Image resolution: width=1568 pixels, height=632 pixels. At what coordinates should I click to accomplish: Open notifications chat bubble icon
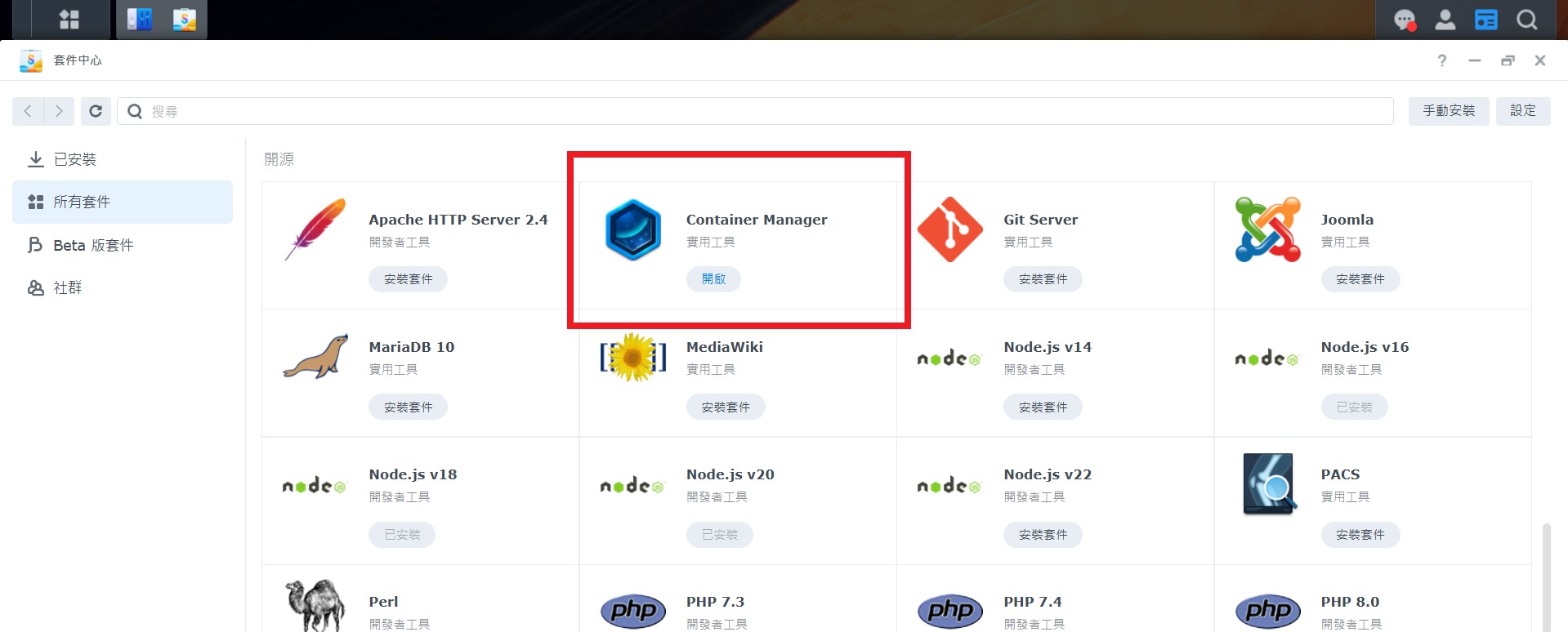pos(1405,20)
